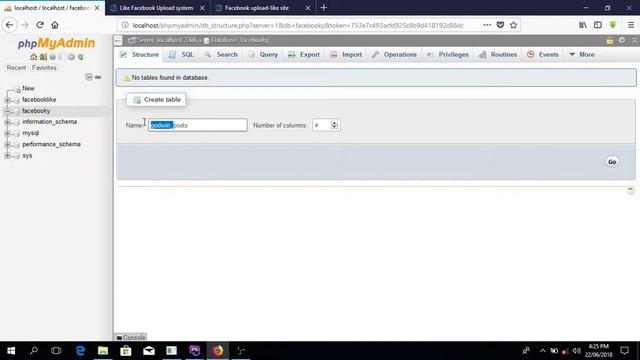Reload navigation panel green icon
The image size is (640, 360).
pos(81,57)
